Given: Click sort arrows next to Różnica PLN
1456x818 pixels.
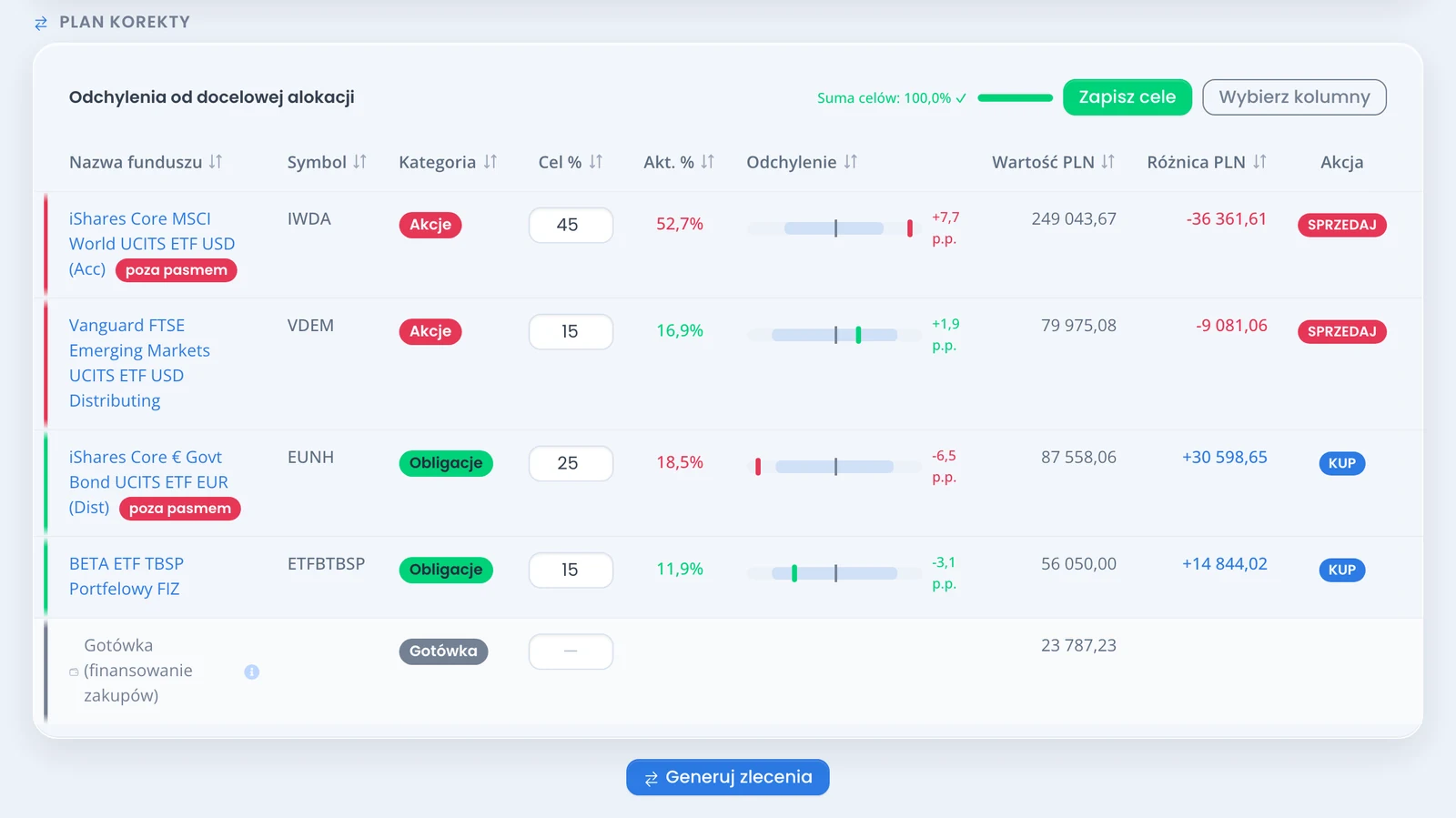Looking at the screenshot, I should coord(1259,162).
